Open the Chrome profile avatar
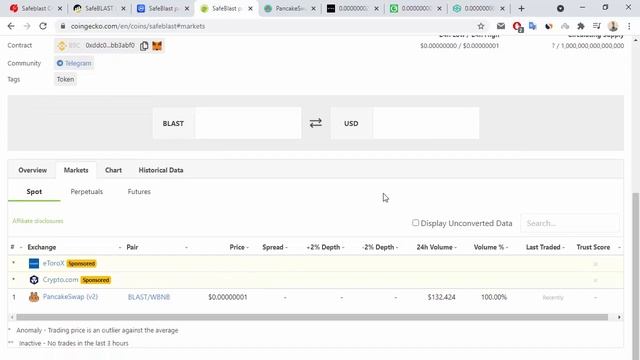The image size is (640, 360). 613,26
